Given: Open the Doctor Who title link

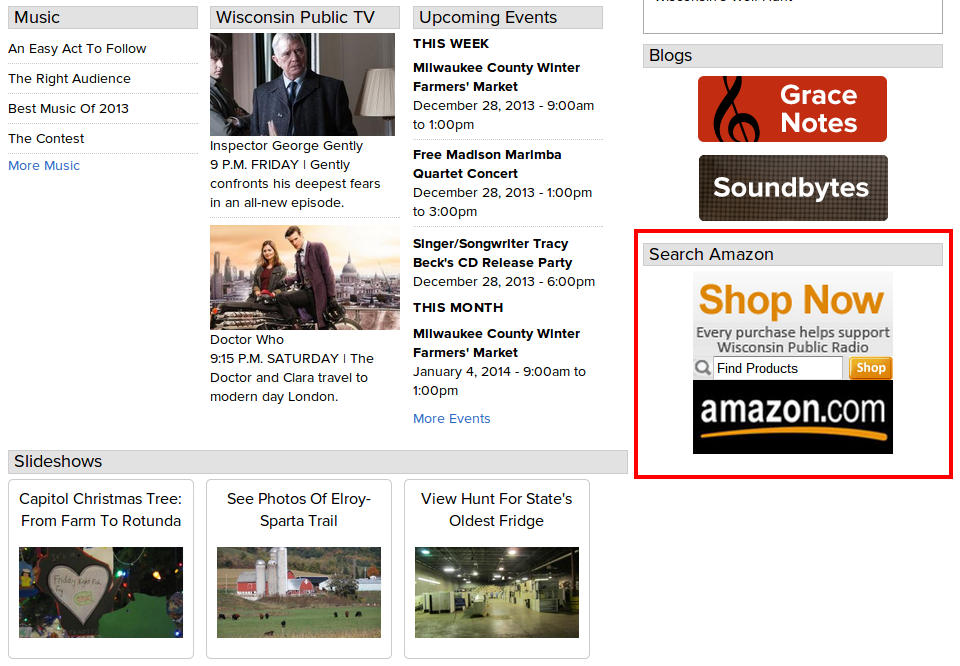Looking at the screenshot, I should (247, 340).
